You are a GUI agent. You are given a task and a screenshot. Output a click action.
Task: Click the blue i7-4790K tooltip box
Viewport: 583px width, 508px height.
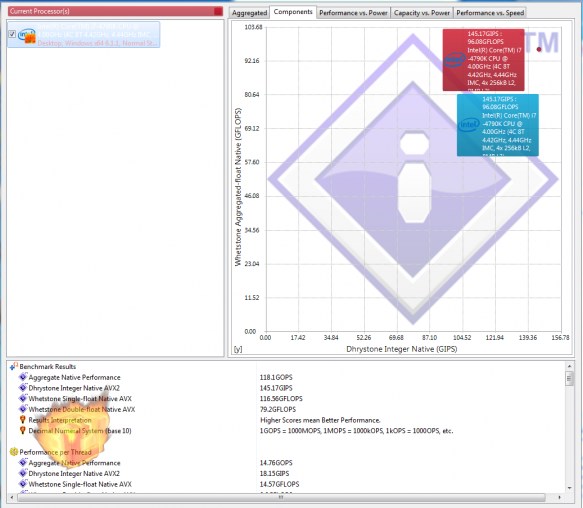tap(497, 125)
